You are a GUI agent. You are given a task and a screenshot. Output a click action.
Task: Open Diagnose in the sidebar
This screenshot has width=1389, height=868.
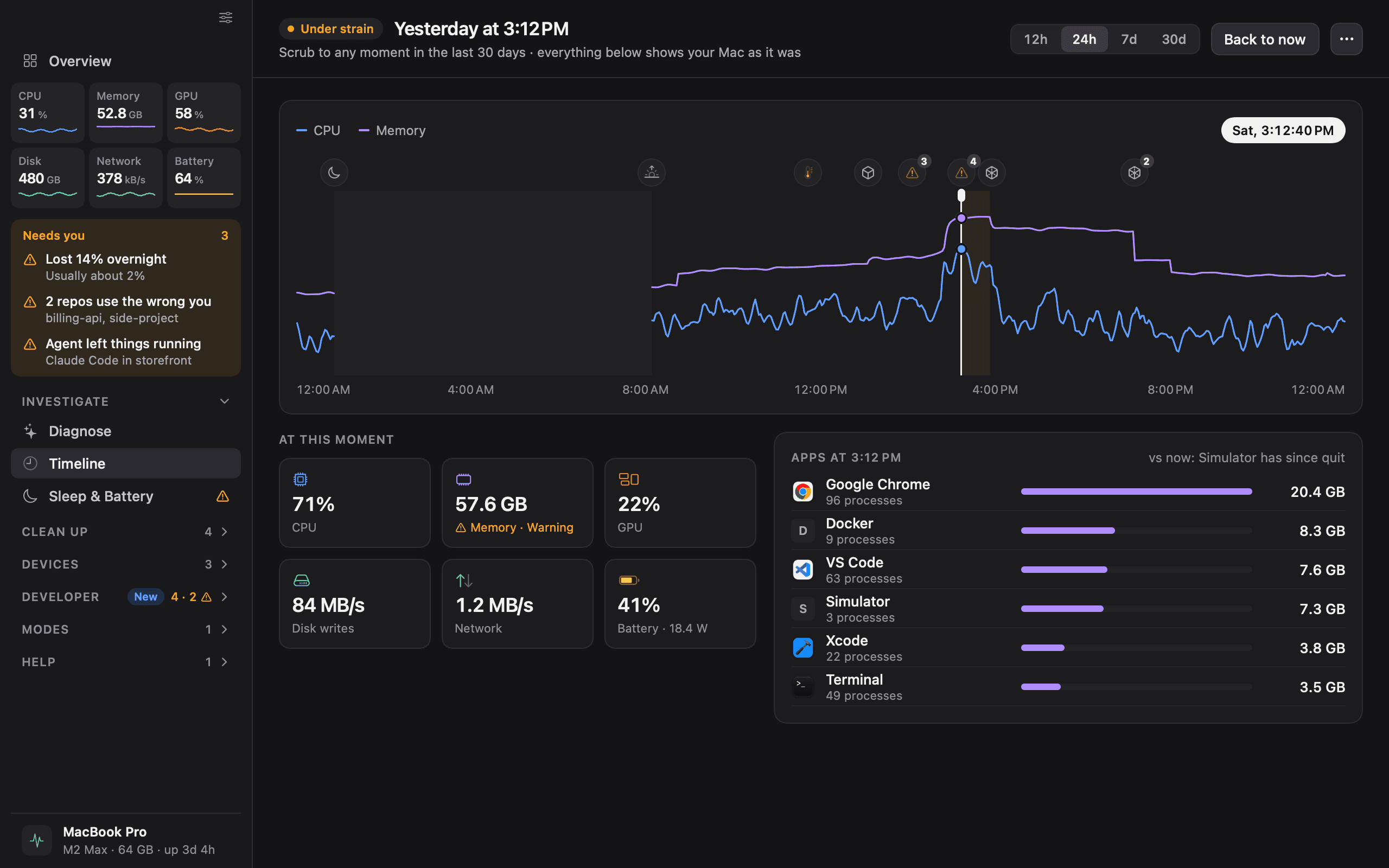click(x=126, y=431)
